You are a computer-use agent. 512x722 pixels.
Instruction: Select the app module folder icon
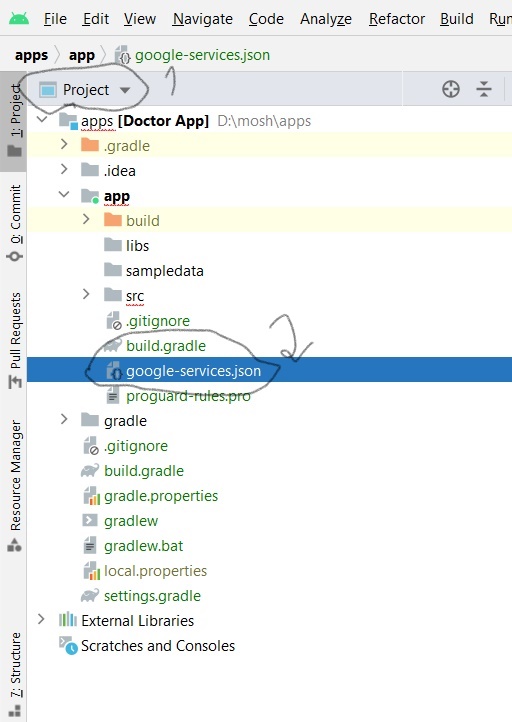(90, 196)
